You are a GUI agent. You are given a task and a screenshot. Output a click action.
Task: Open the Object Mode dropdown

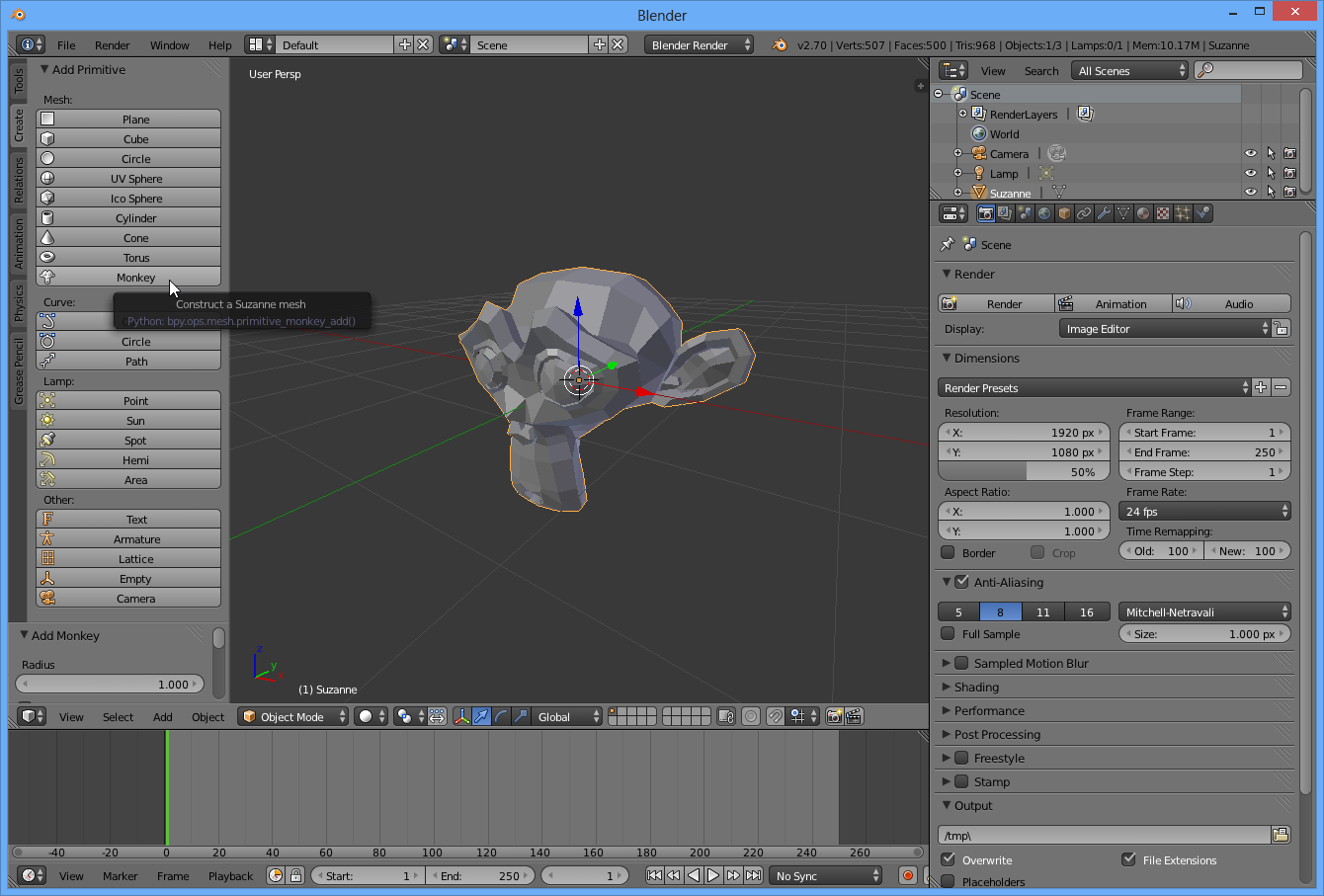coord(293,716)
